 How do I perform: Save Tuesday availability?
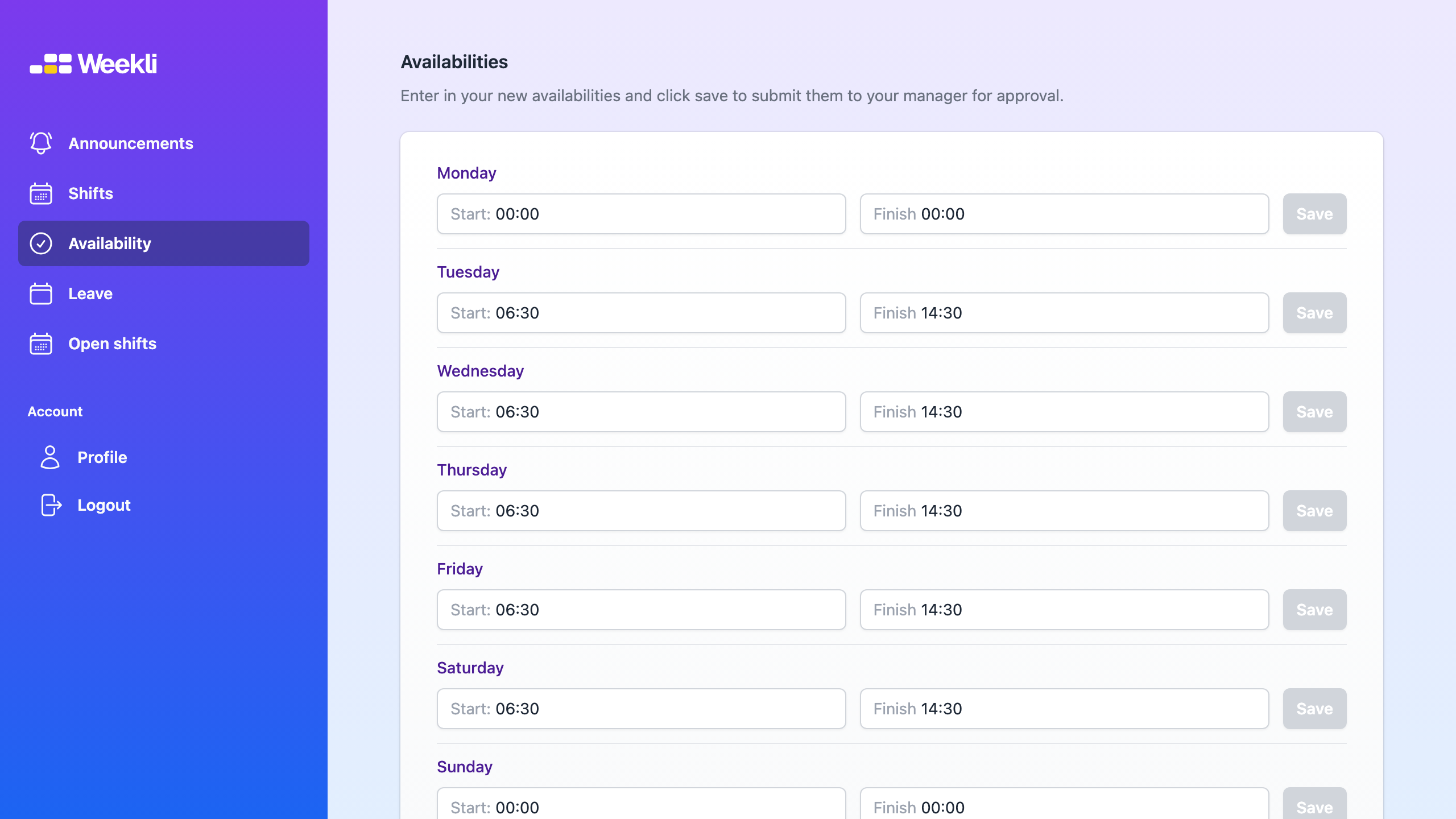[x=1315, y=313]
